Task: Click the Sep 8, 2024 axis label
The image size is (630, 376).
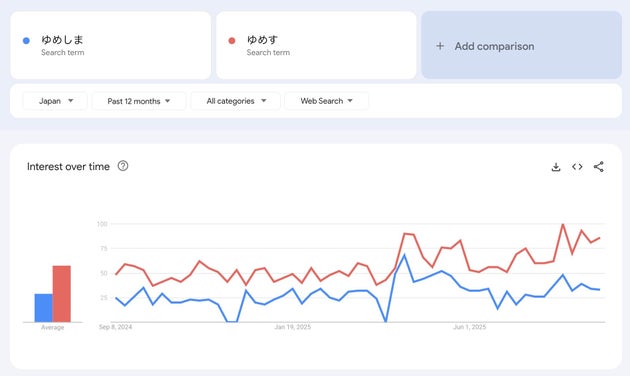Action: coord(115,327)
